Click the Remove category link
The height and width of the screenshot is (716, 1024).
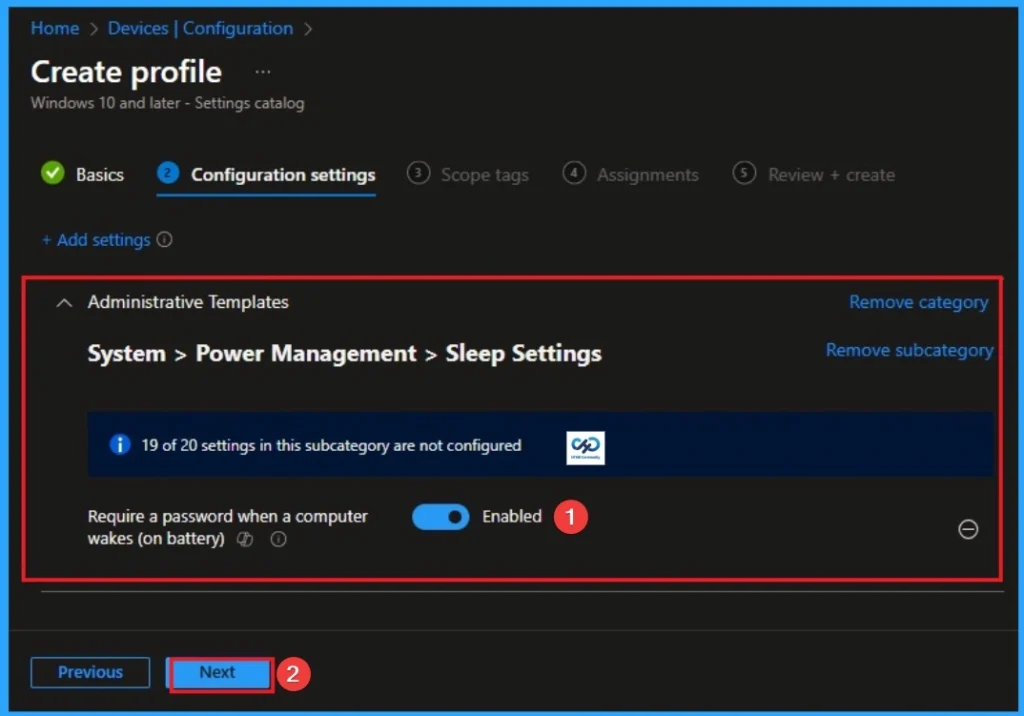918,302
